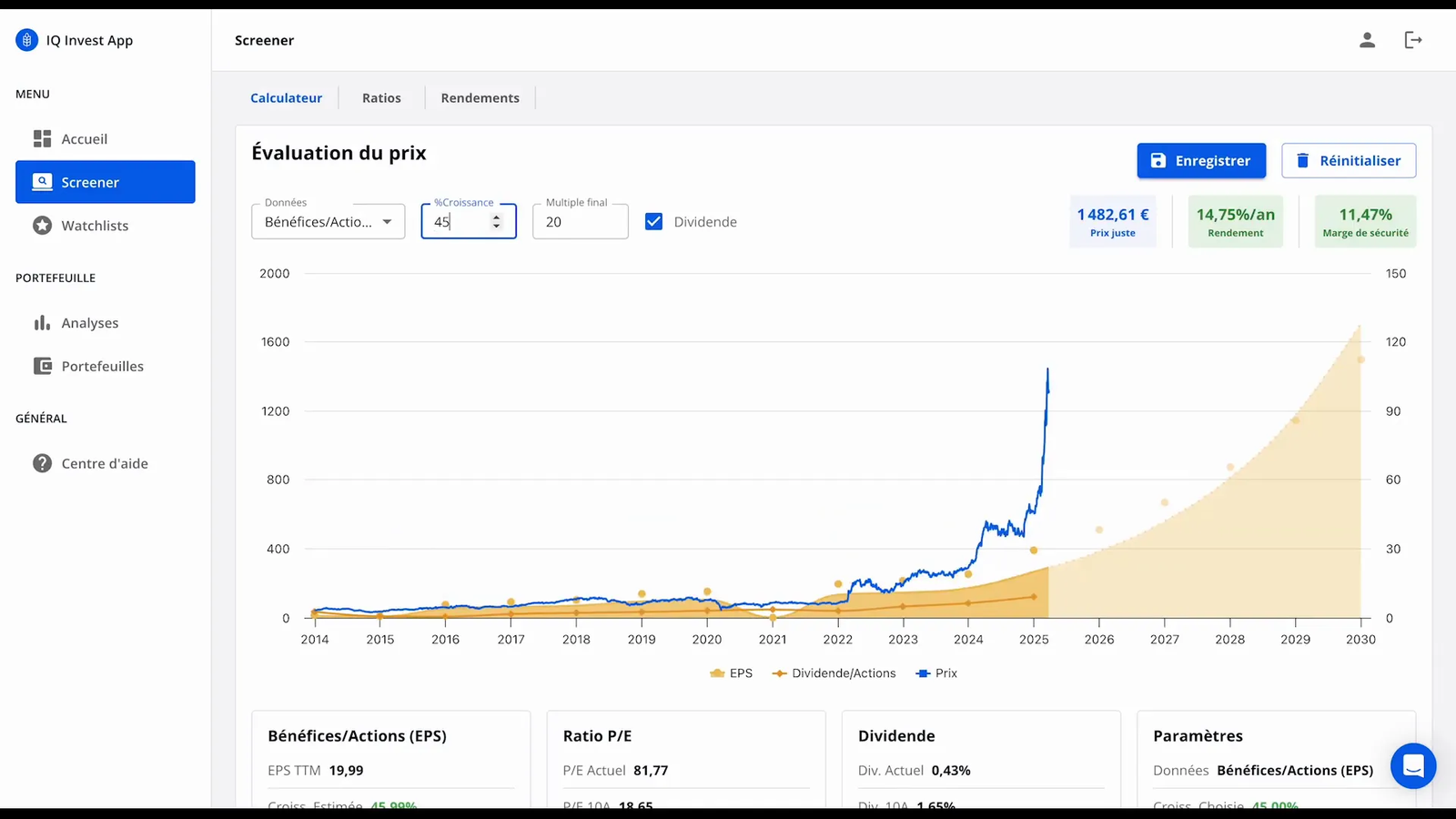Image resolution: width=1456 pixels, height=819 pixels.
Task: Click the Marge de sécurité 11,47% card
Action: click(x=1366, y=221)
